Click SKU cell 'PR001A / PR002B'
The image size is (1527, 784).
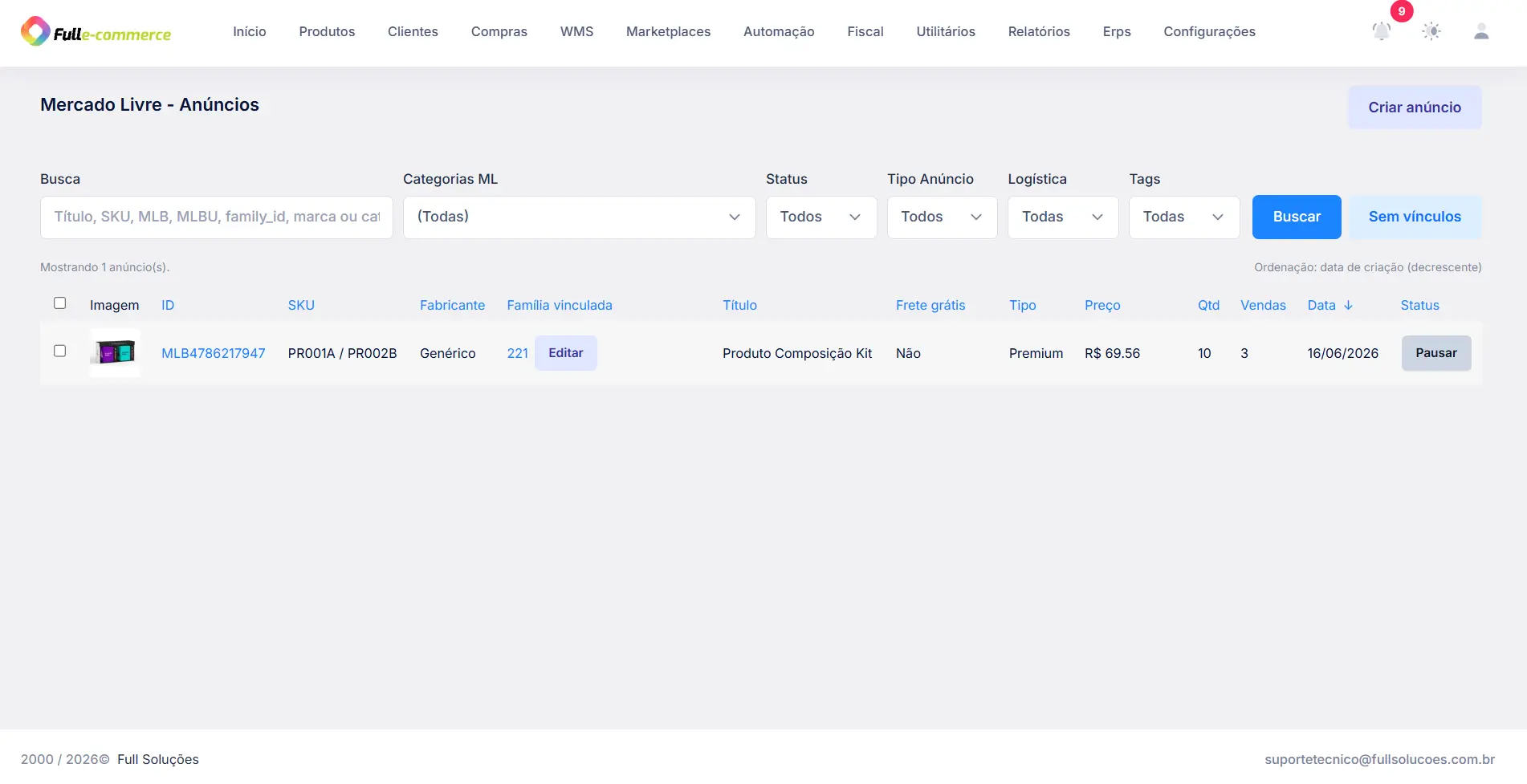343,353
